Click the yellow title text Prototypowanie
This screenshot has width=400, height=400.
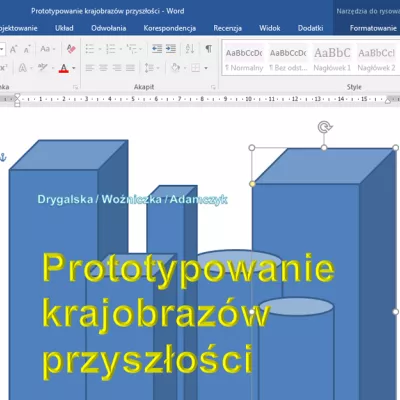[x=189, y=269]
